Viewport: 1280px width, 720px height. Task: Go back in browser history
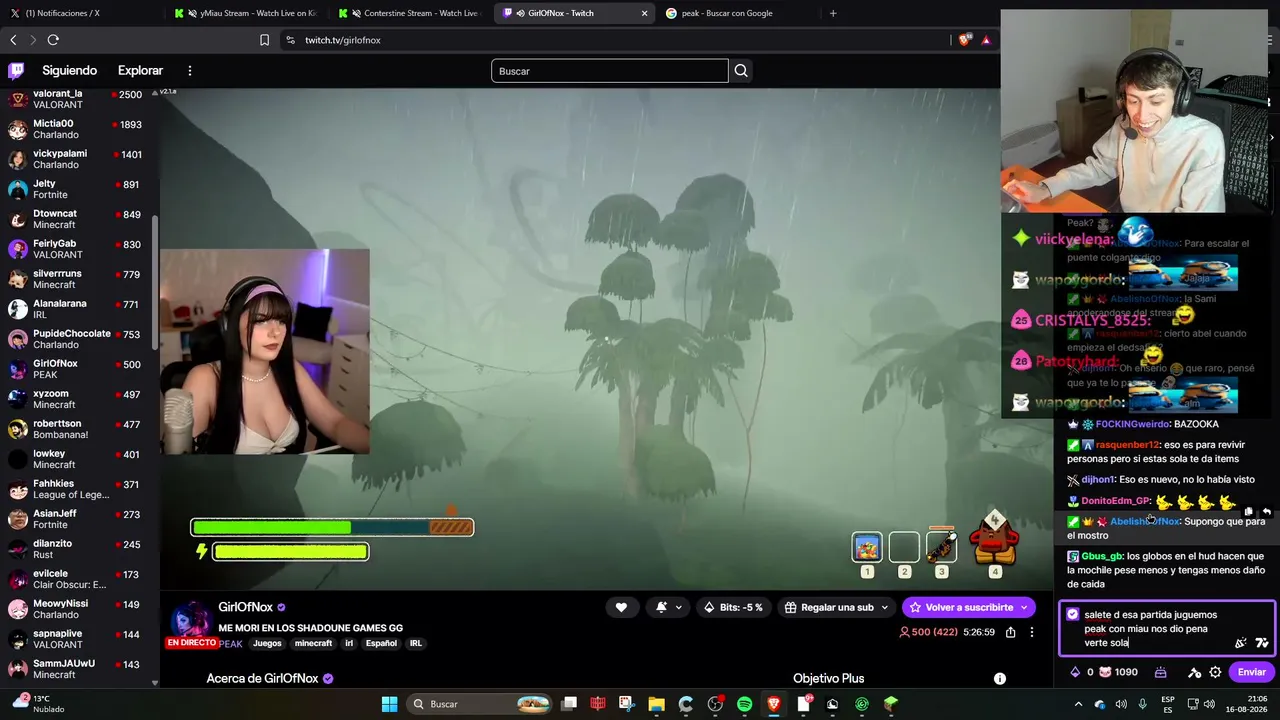click(13, 40)
